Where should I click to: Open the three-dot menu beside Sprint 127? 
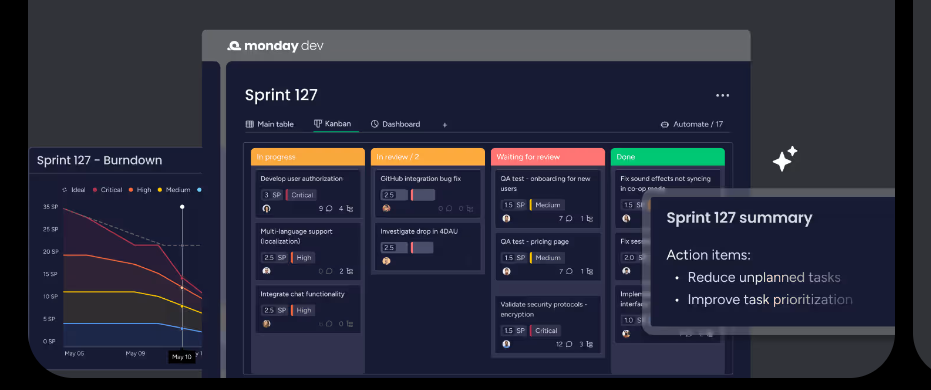[x=722, y=96]
